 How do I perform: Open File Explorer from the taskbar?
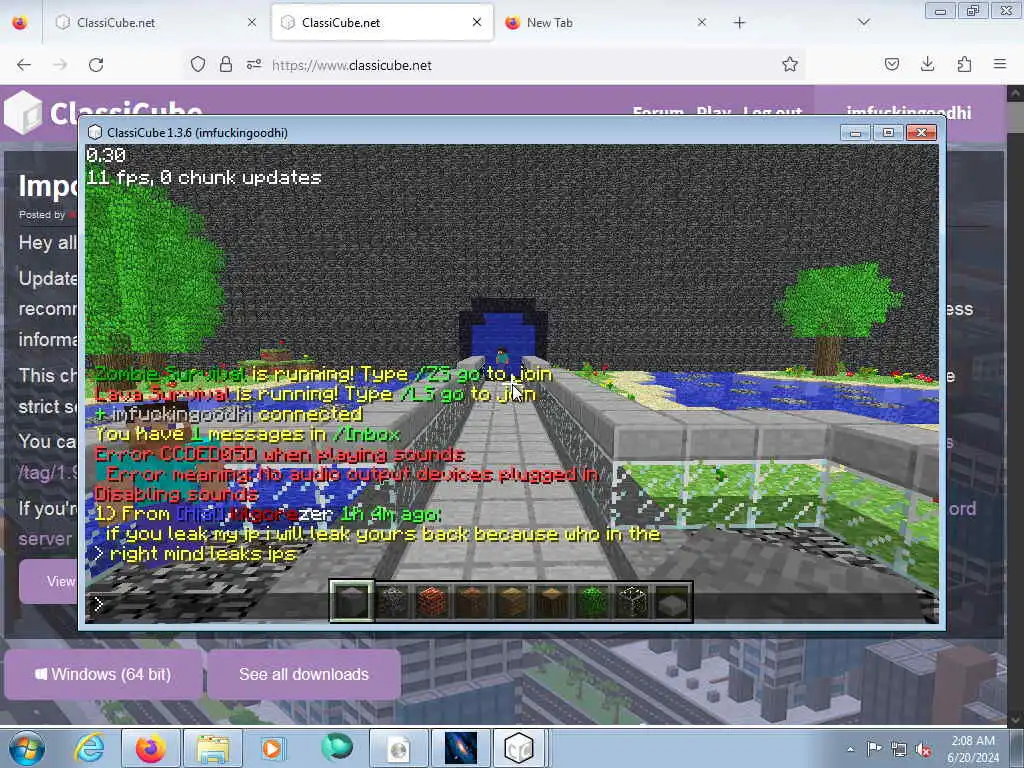(212, 748)
